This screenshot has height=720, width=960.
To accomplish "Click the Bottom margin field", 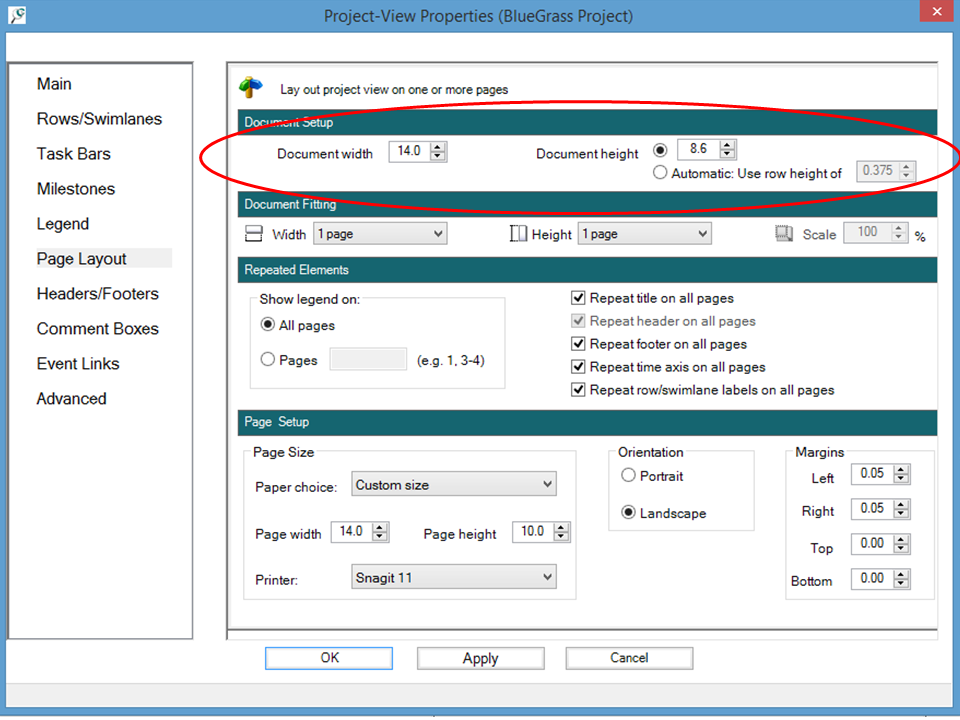I will [x=872, y=579].
